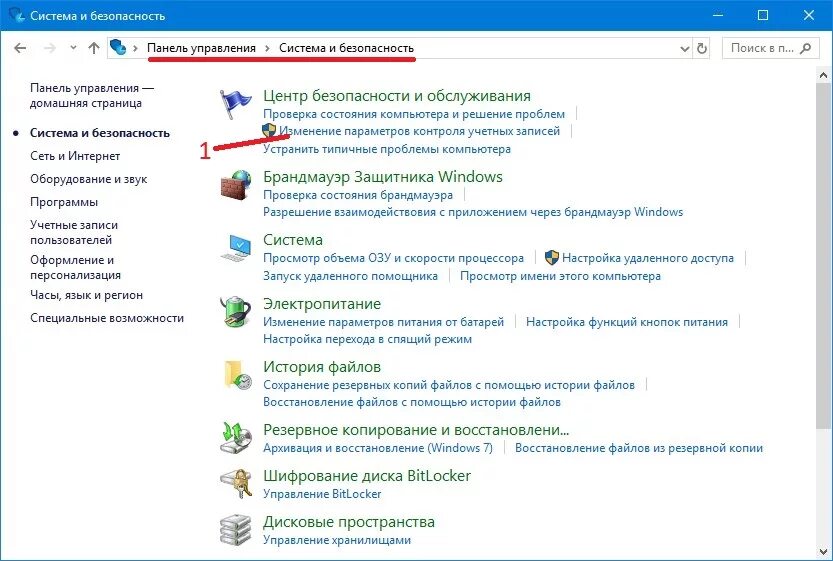
Task: Click the magnifier icon in search box
Action: tap(806, 48)
